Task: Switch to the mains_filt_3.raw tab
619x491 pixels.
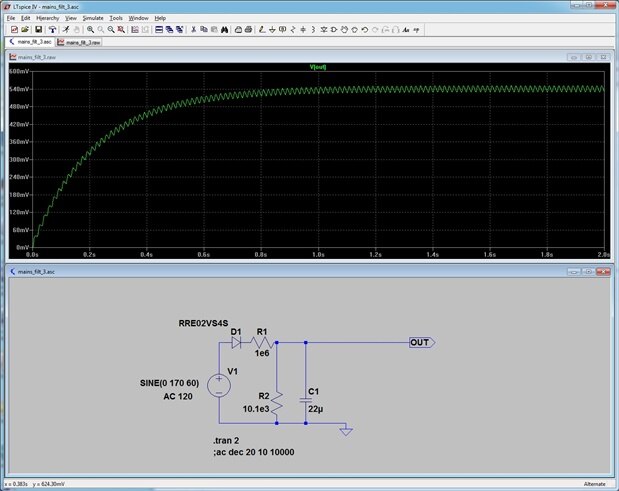Action: (x=79, y=42)
